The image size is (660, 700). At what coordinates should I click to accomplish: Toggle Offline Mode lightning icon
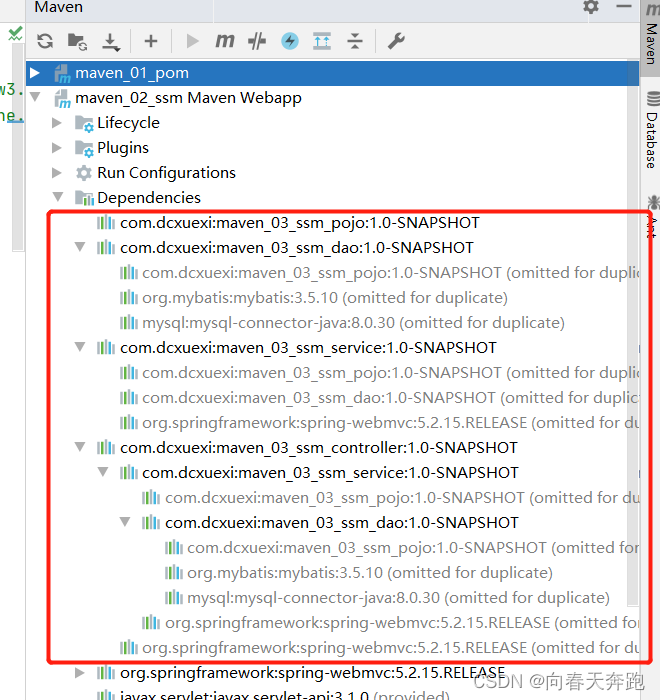tap(290, 41)
